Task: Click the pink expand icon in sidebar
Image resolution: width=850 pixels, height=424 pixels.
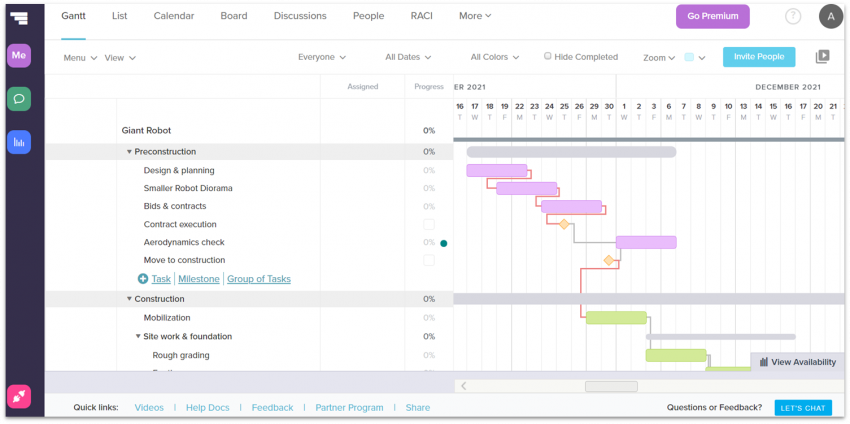Action: (19, 396)
